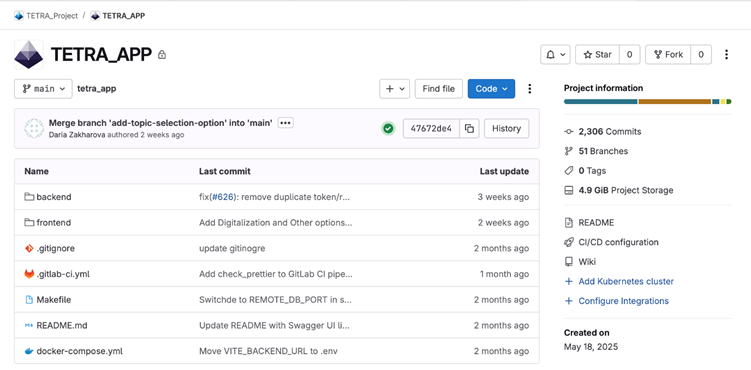
Task: Open the merge branch commit message link
Action: point(161,123)
